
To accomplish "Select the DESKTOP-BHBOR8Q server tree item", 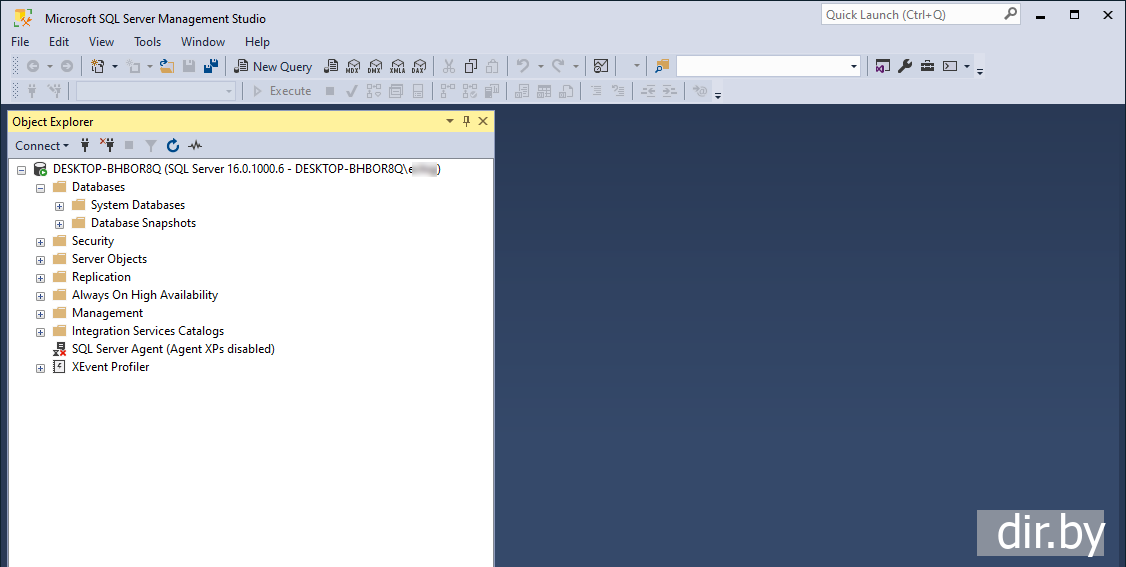I will click(246, 169).
